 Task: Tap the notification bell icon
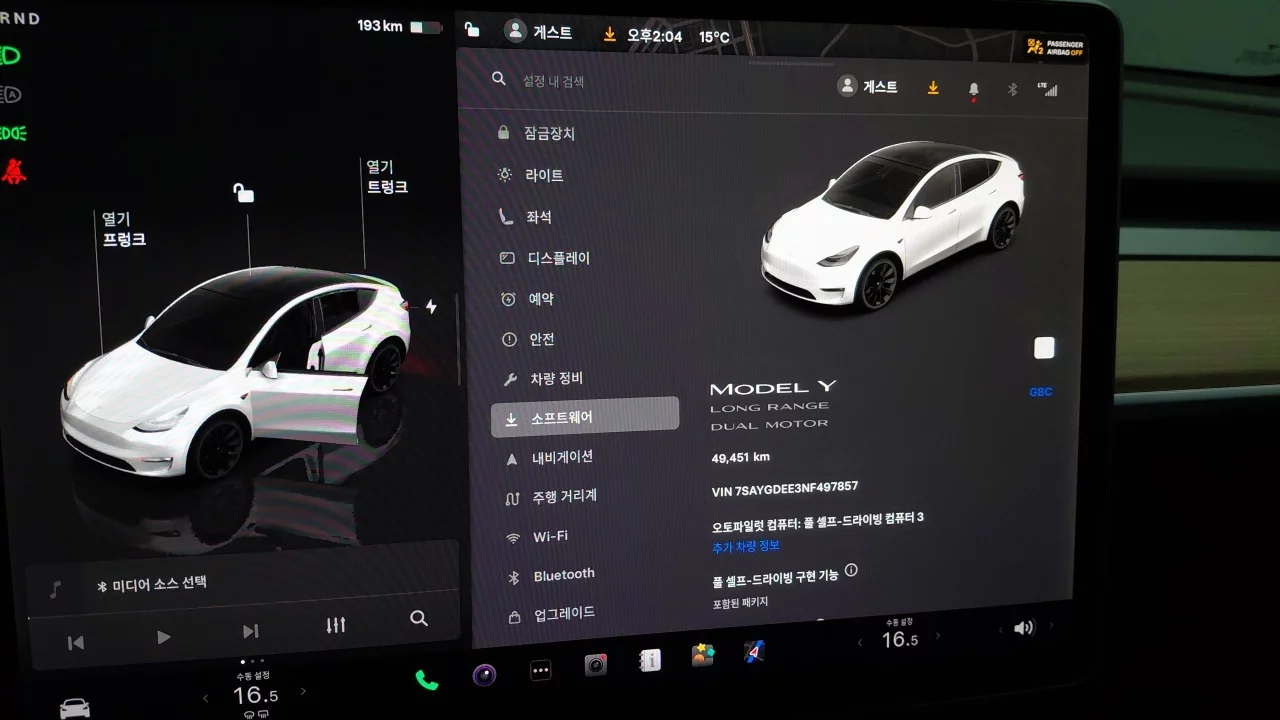tap(973, 89)
